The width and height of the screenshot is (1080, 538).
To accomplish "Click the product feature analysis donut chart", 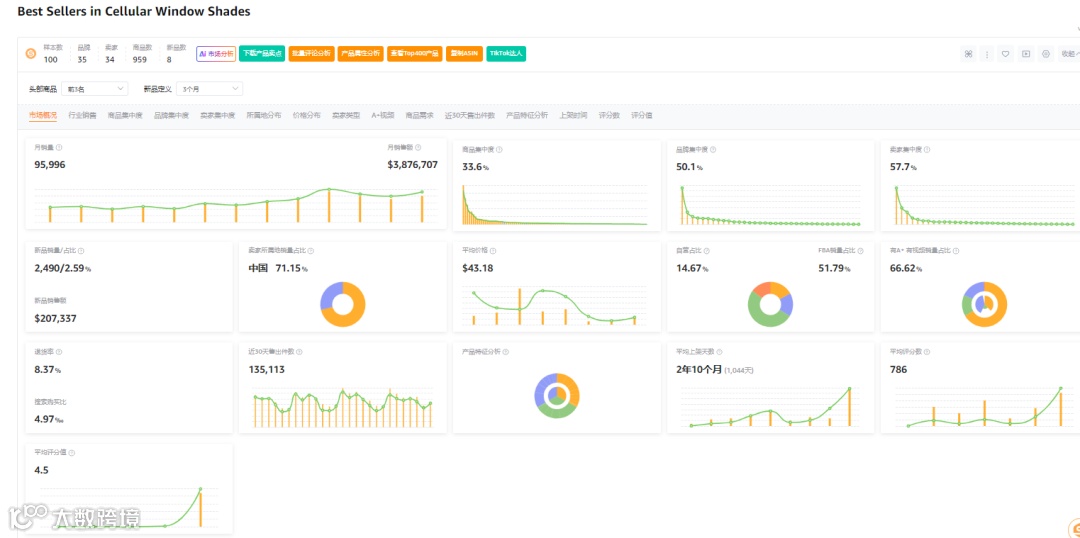I will coord(557,395).
